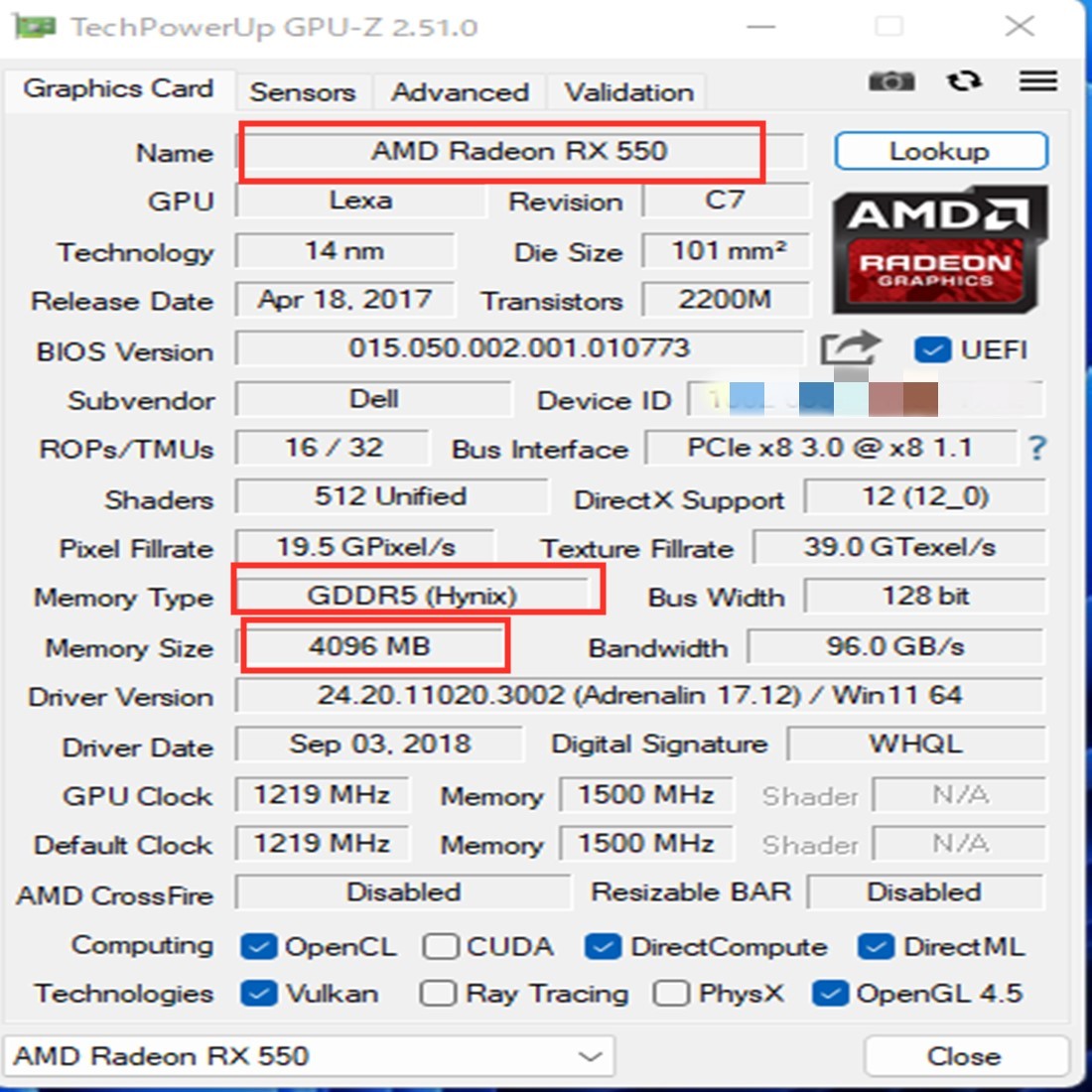
Task: Click the Bus Width value 128 bit
Action: (x=925, y=597)
